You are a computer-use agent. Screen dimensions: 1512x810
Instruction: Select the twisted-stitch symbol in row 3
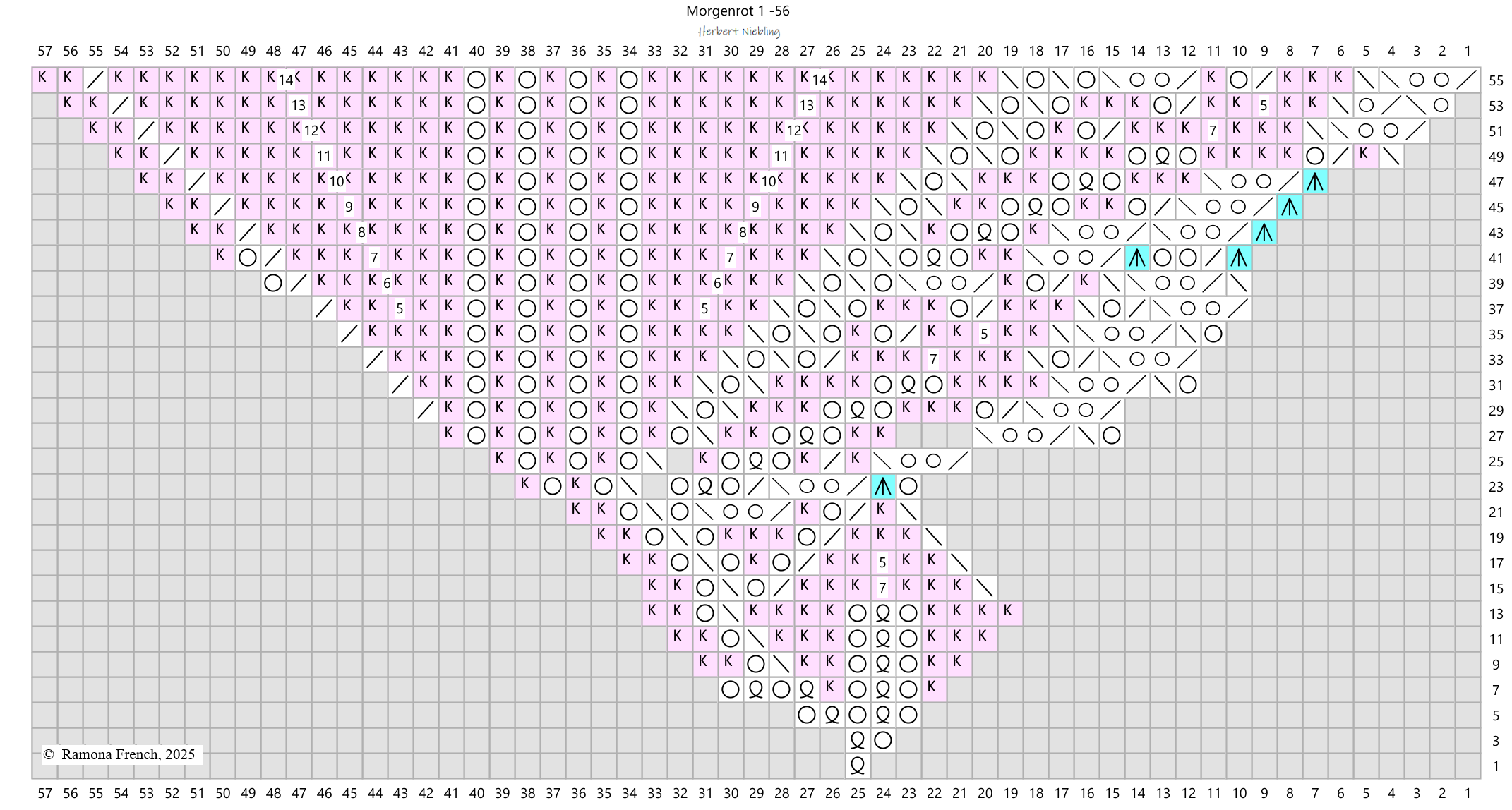coord(858,740)
